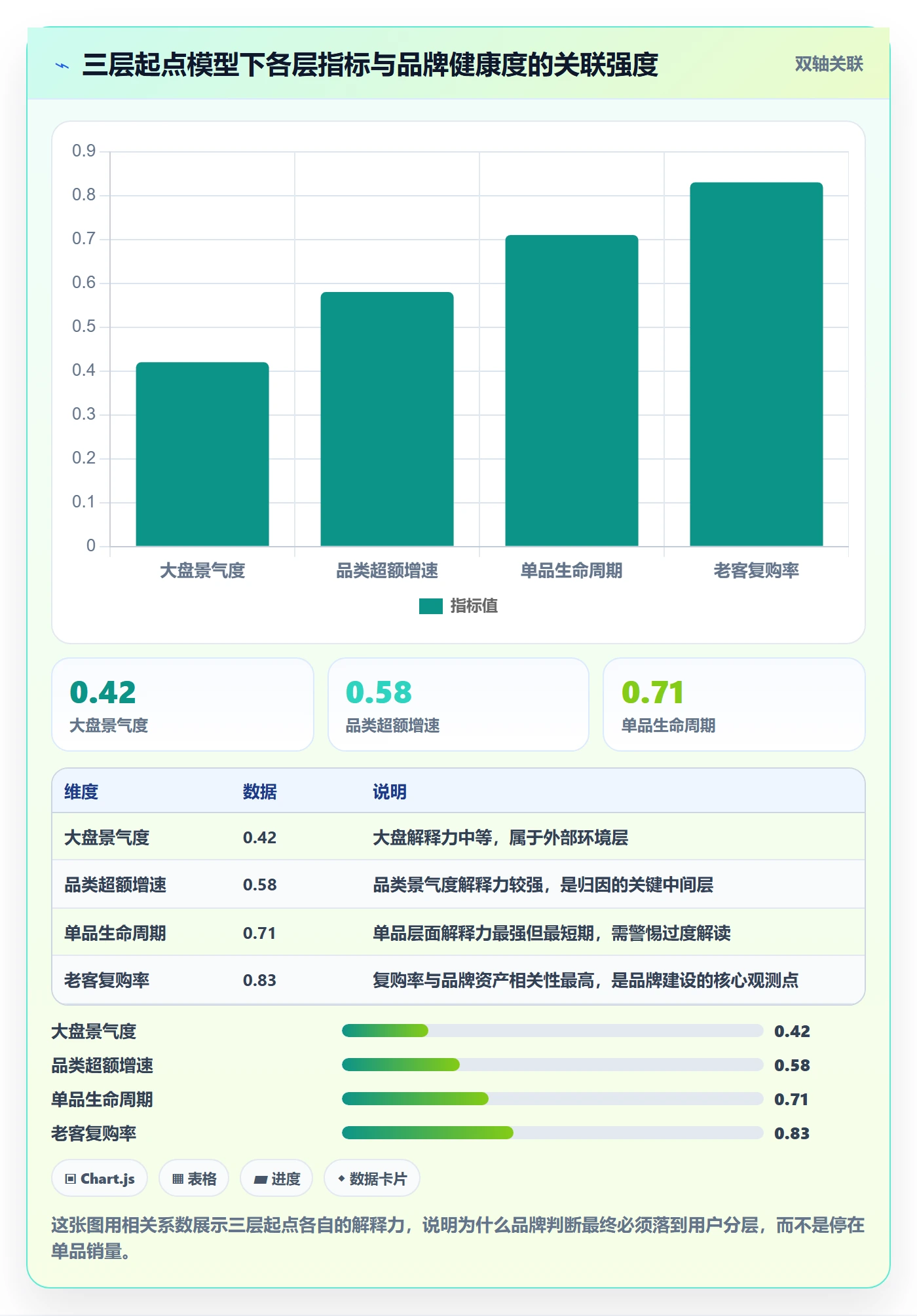Click the 指标值 legend label
Image resolution: width=917 pixels, height=1316 pixels.
474,606
